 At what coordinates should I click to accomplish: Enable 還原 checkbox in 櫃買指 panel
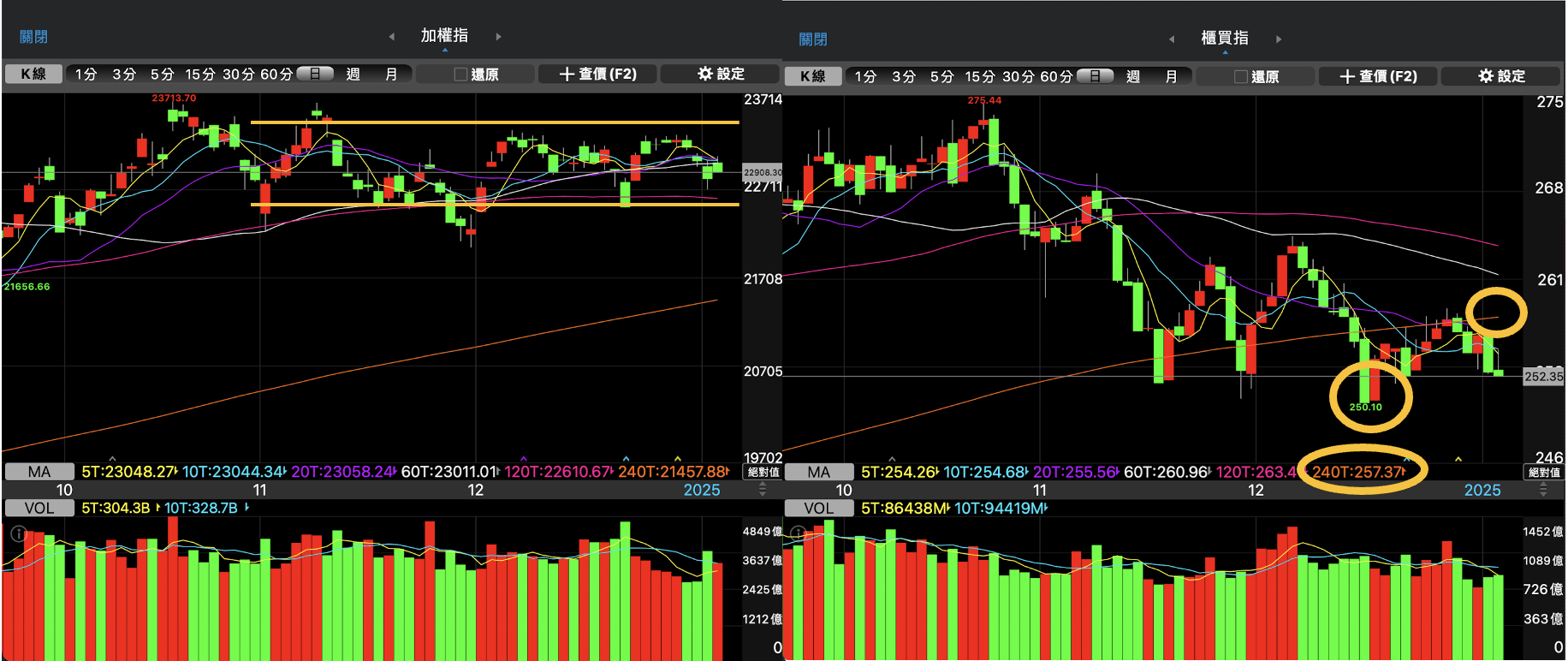pyautogui.click(x=1241, y=77)
